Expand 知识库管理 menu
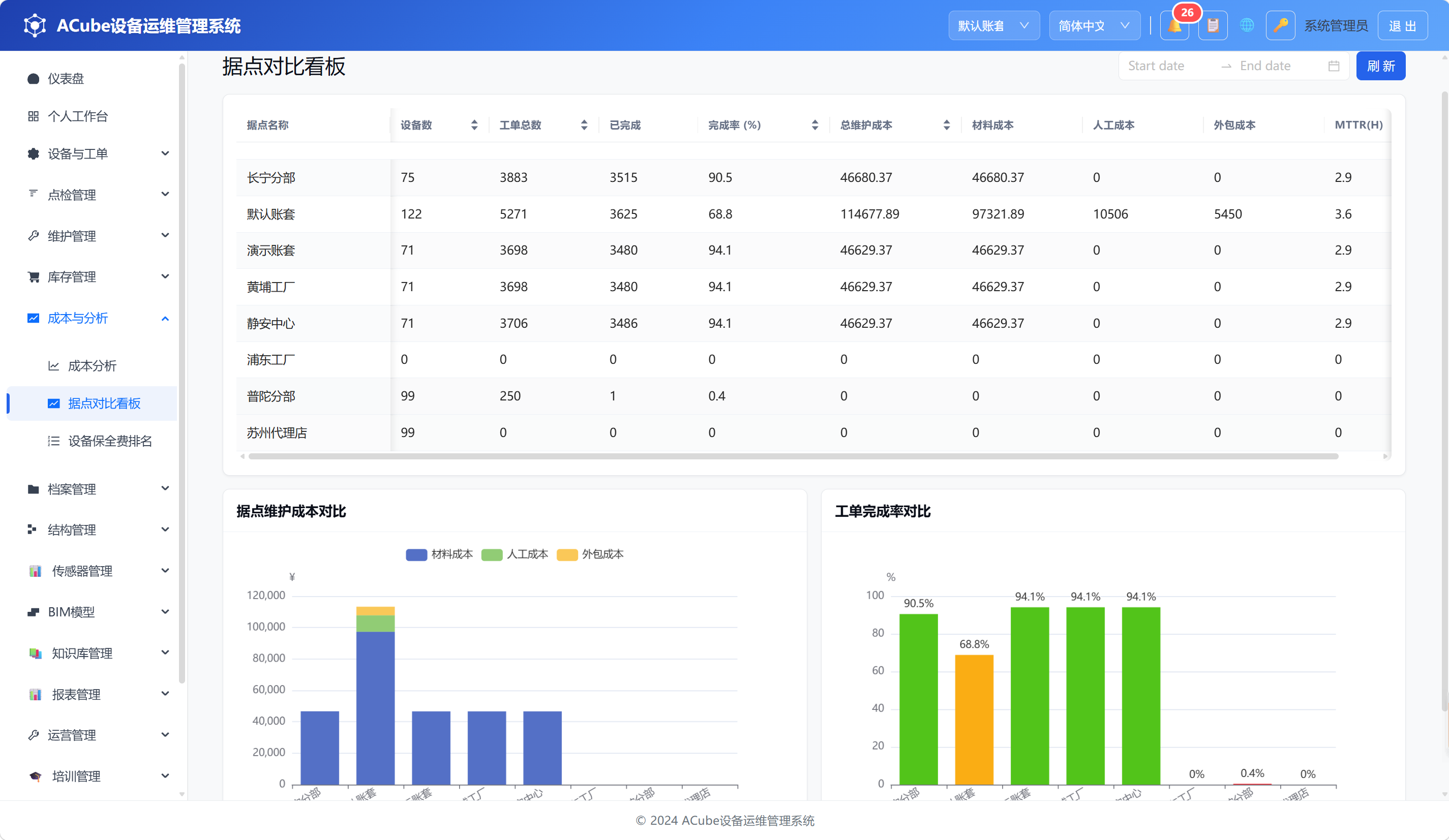 pyautogui.click(x=92, y=654)
